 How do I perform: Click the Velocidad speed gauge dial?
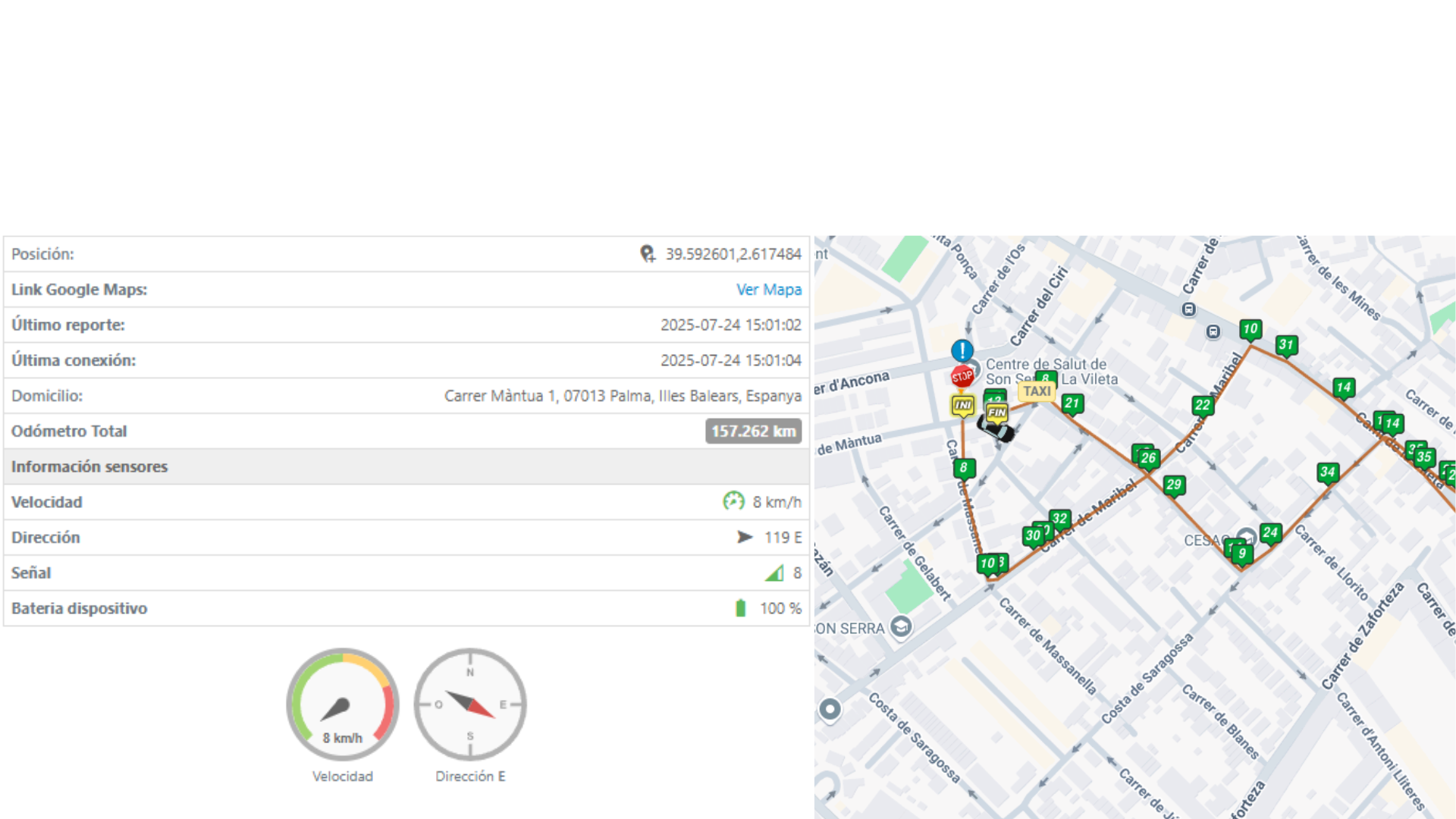(343, 704)
